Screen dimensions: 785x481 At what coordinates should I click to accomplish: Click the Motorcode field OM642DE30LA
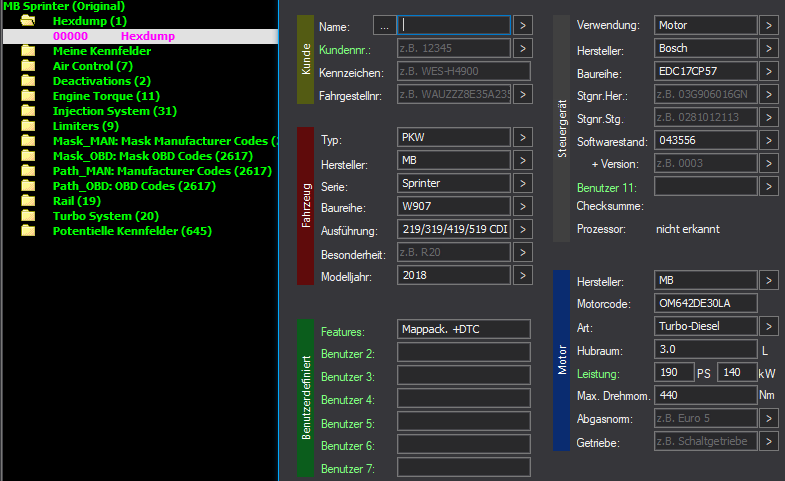(705, 304)
